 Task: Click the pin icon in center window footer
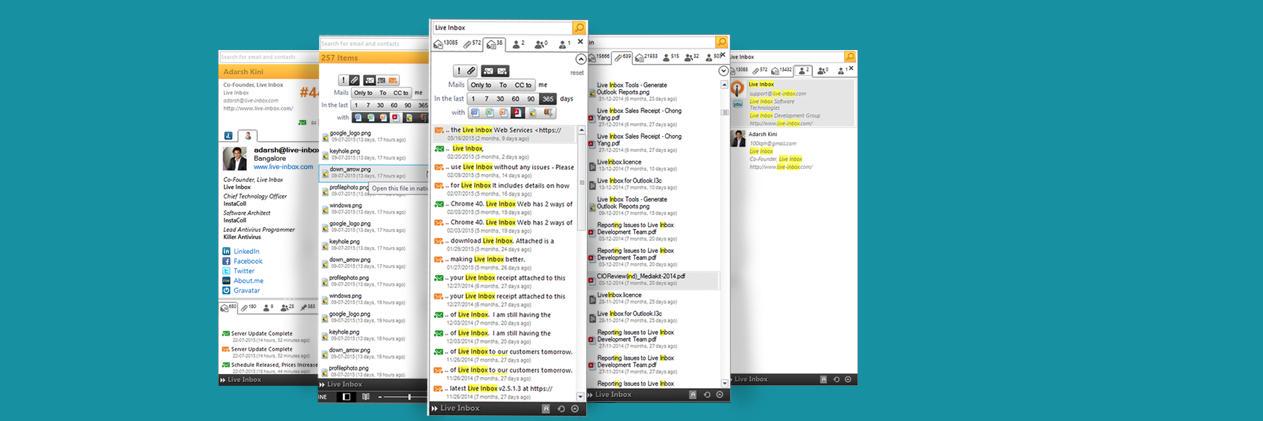point(546,408)
